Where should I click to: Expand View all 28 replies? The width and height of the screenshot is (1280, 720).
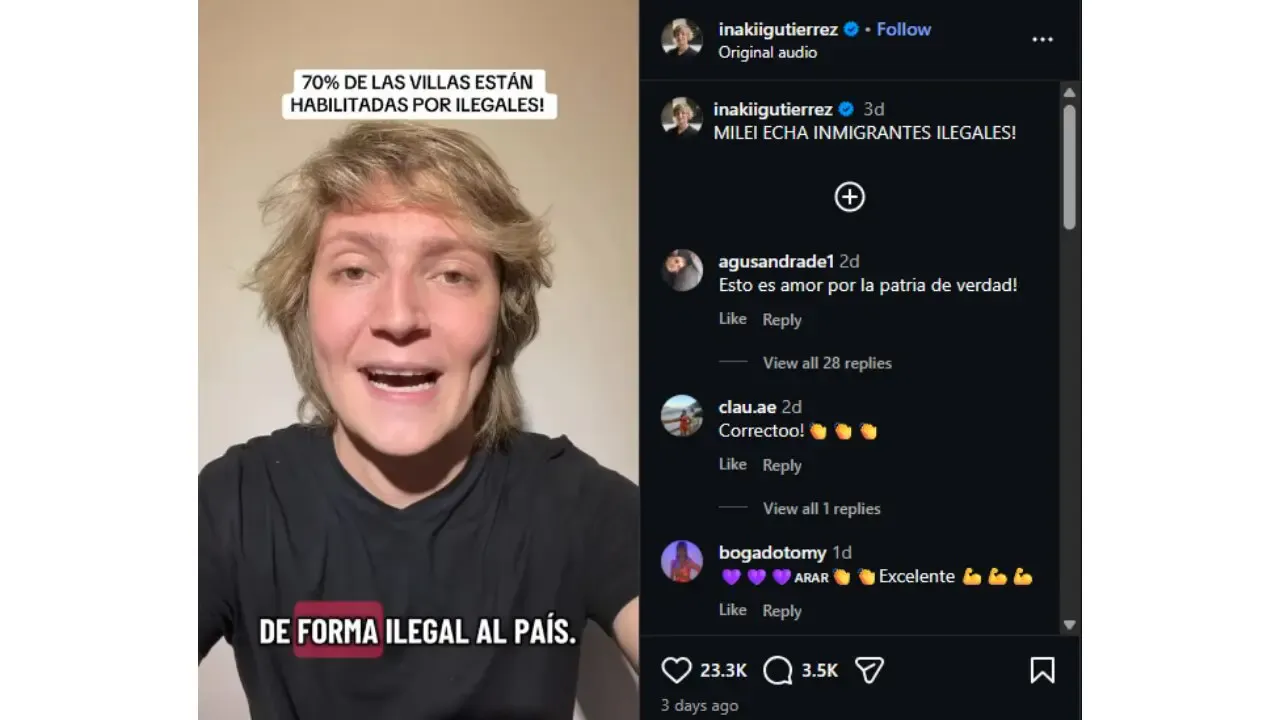827,363
